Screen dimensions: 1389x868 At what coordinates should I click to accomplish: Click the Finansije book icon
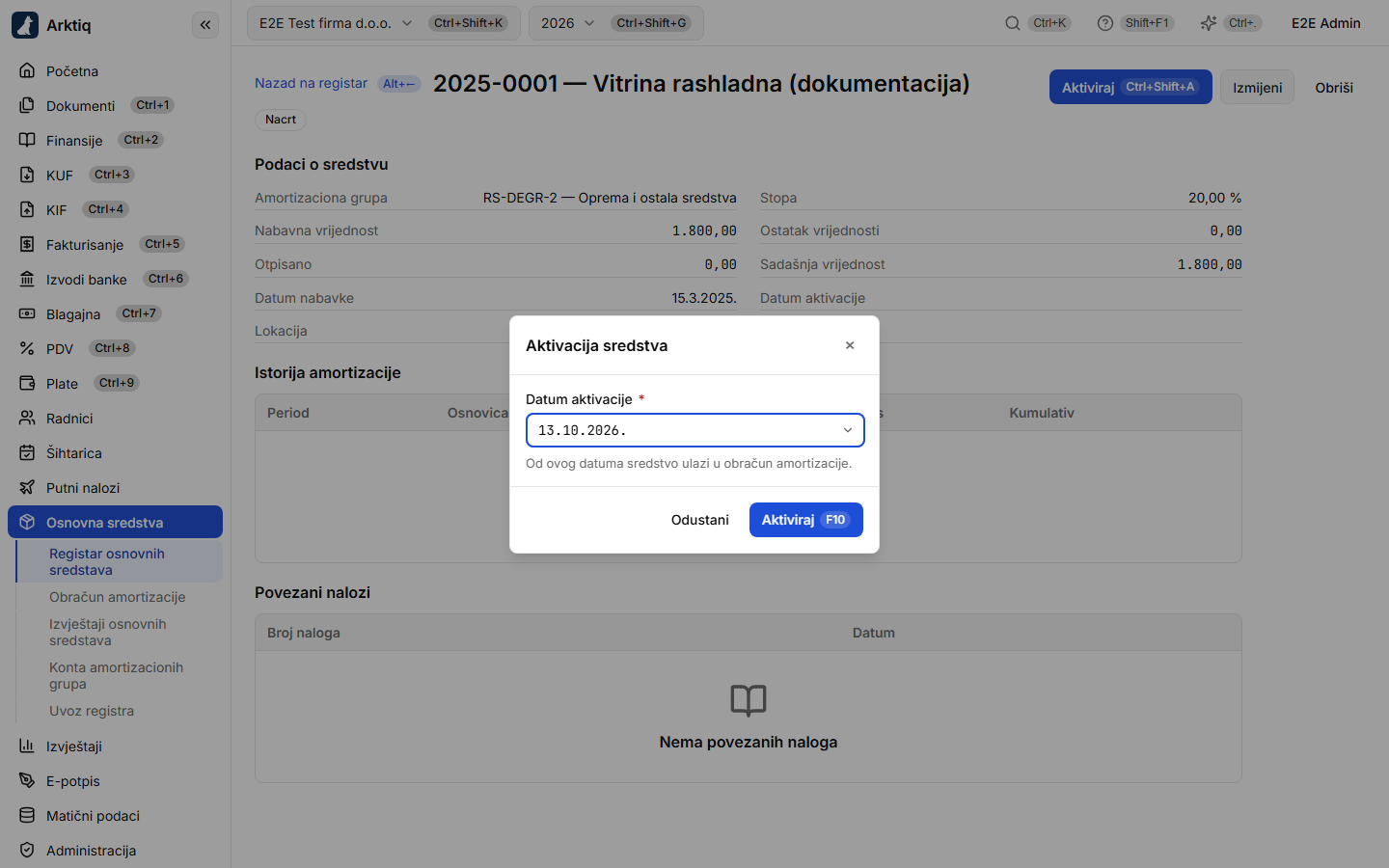(x=27, y=140)
